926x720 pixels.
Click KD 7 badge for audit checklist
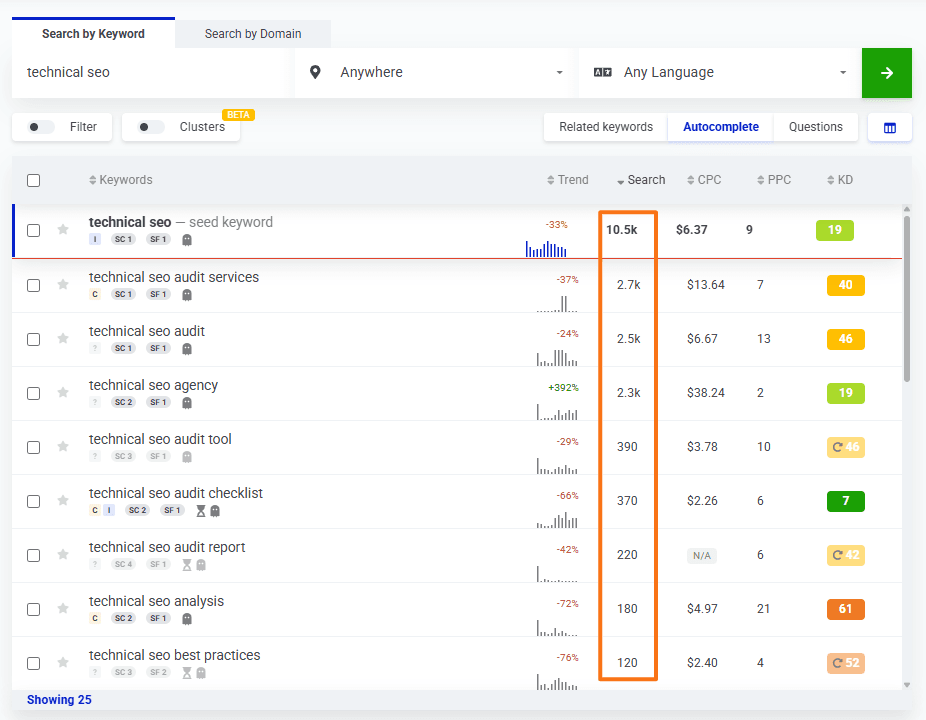click(x=846, y=501)
